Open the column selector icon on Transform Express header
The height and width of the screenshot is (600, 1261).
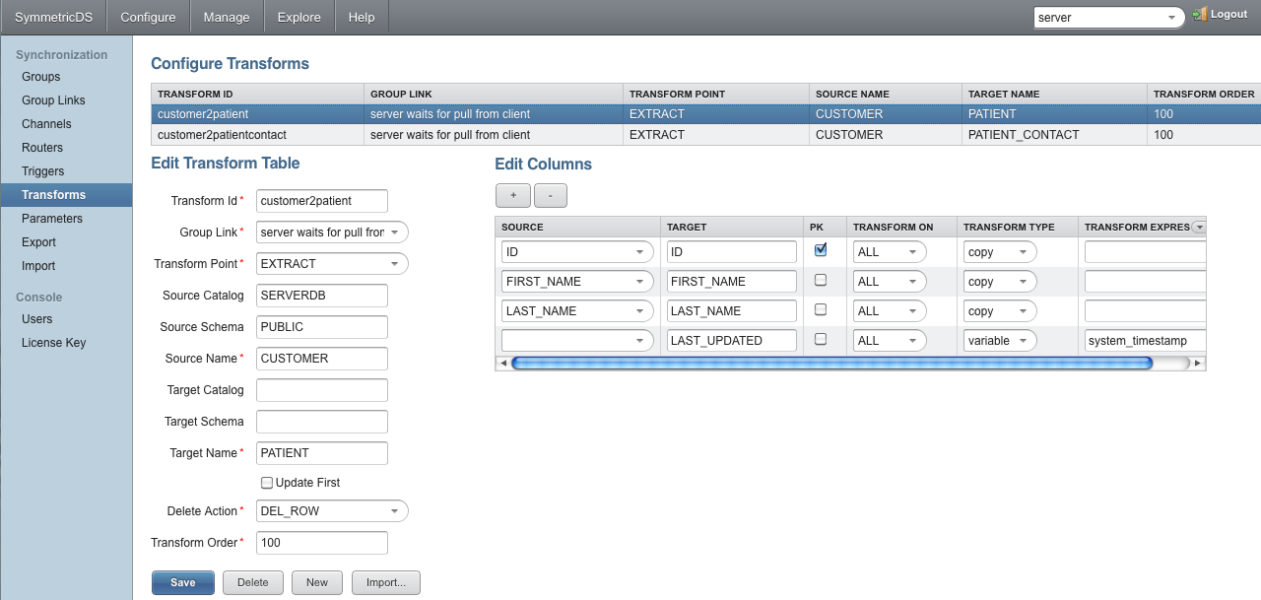[x=1199, y=226]
